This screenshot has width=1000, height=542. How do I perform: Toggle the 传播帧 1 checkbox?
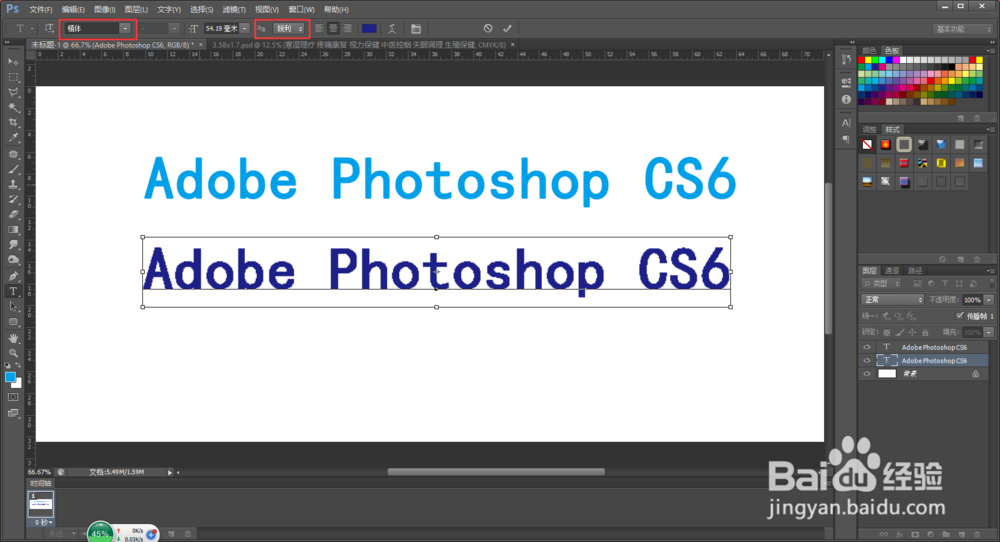(x=960, y=316)
